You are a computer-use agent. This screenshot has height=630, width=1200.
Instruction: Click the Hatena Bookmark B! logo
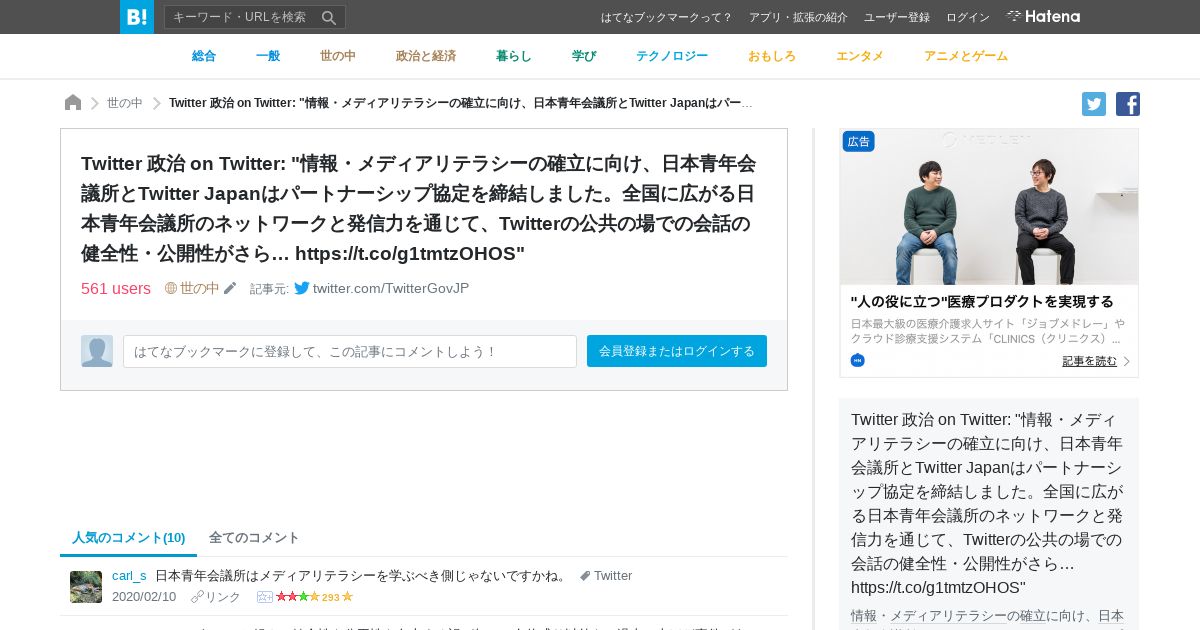137,17
